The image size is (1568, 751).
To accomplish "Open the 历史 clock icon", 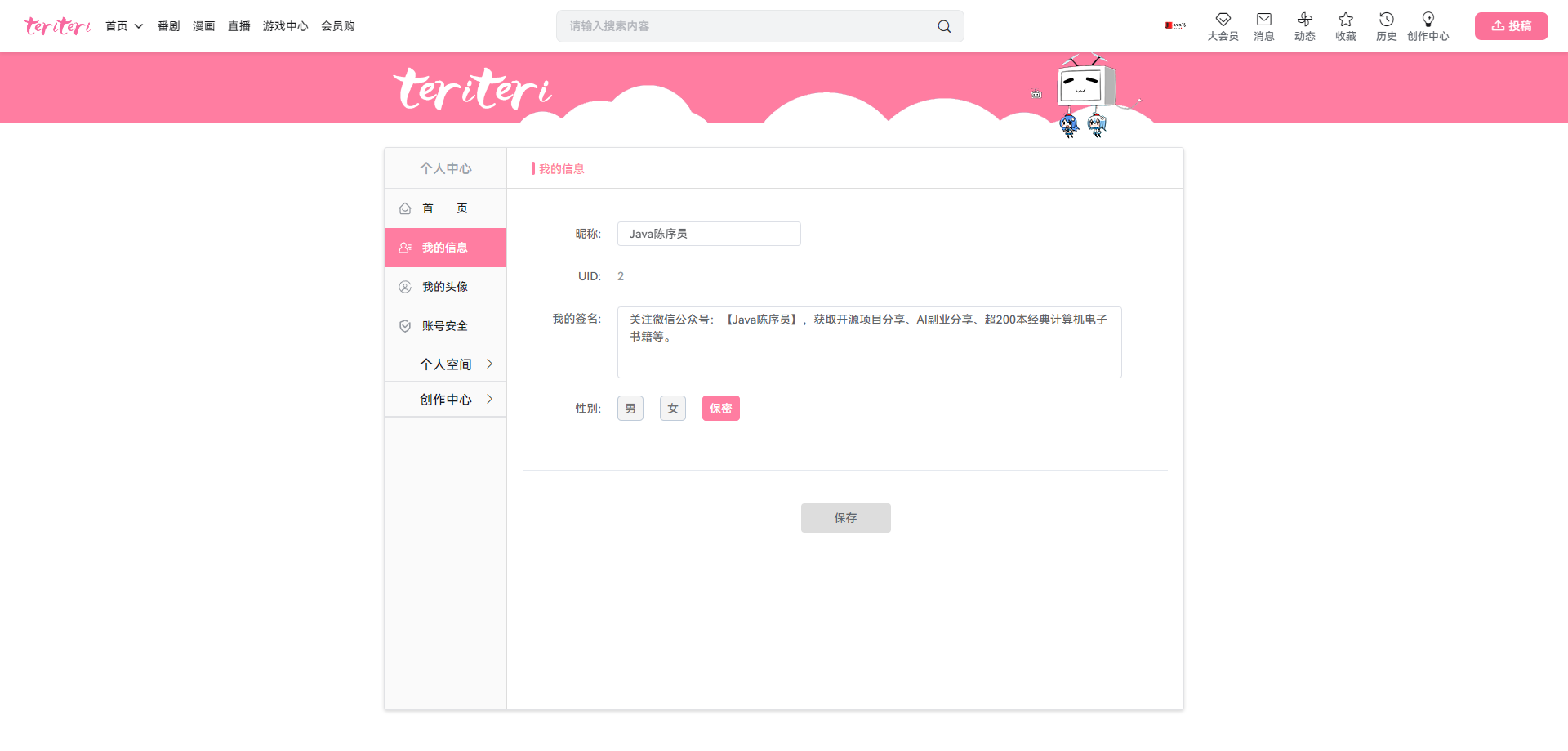I will click(x=1386, y=20).
